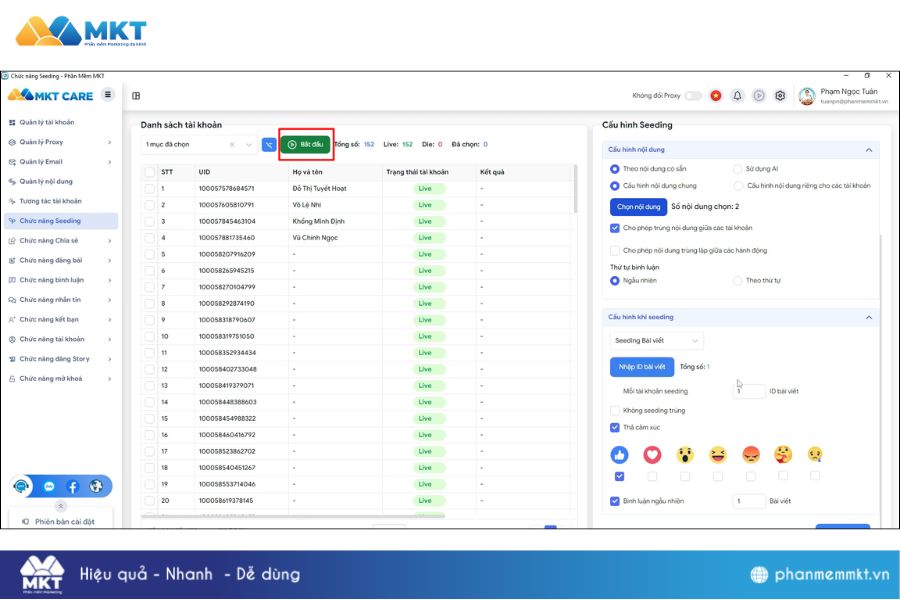
Task: Select the 'Sử dụng AI' radio option
Action: 738,169
